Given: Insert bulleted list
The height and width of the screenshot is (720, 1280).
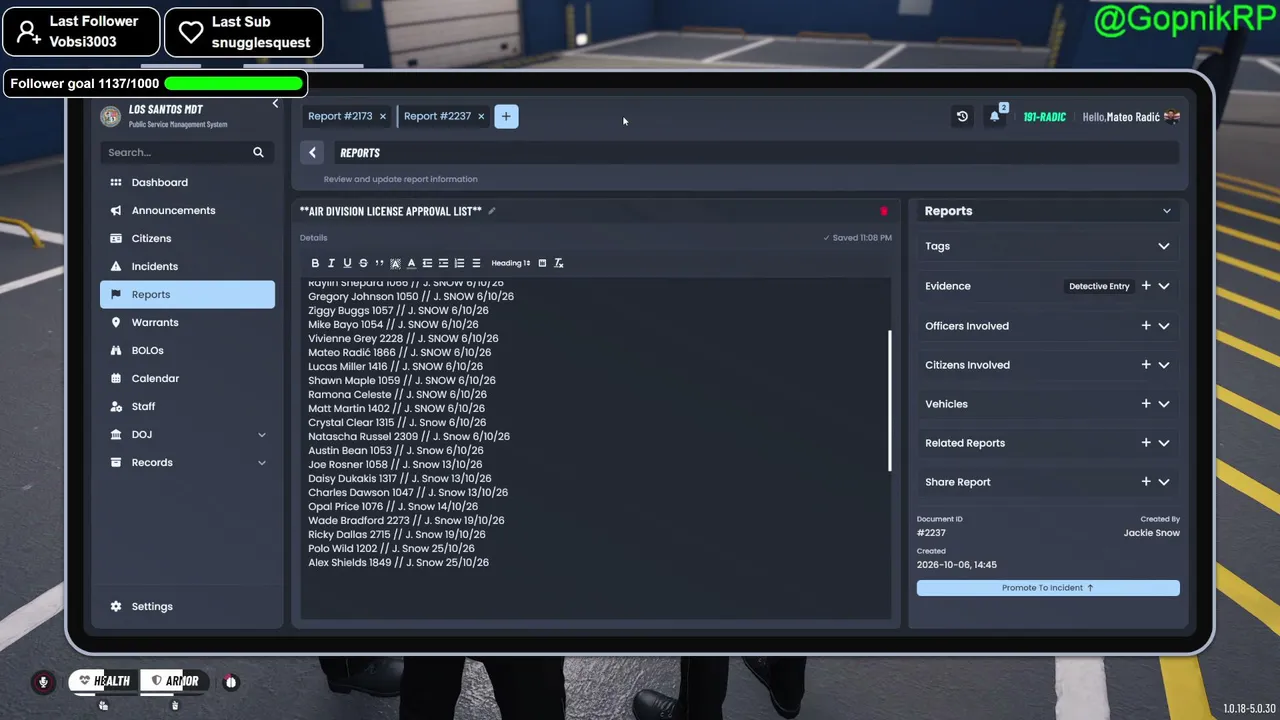Looking at the screenshot, I should (476, 263).
